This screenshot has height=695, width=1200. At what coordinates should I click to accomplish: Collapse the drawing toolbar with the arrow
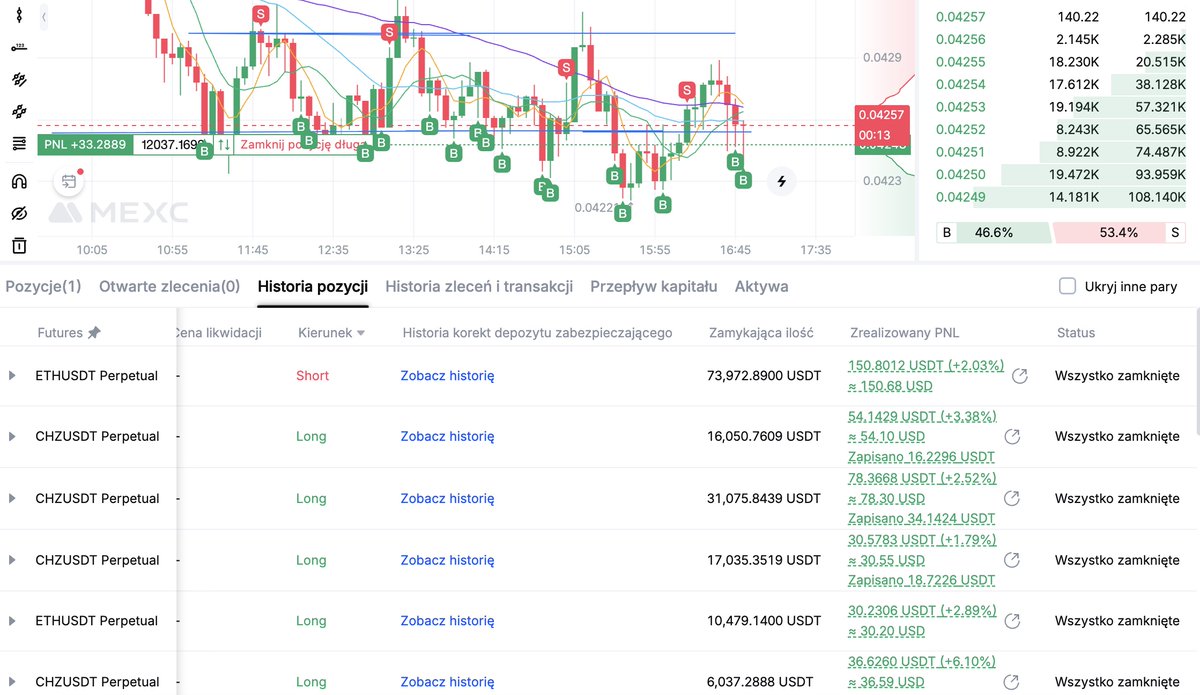[x=44, y=17]
